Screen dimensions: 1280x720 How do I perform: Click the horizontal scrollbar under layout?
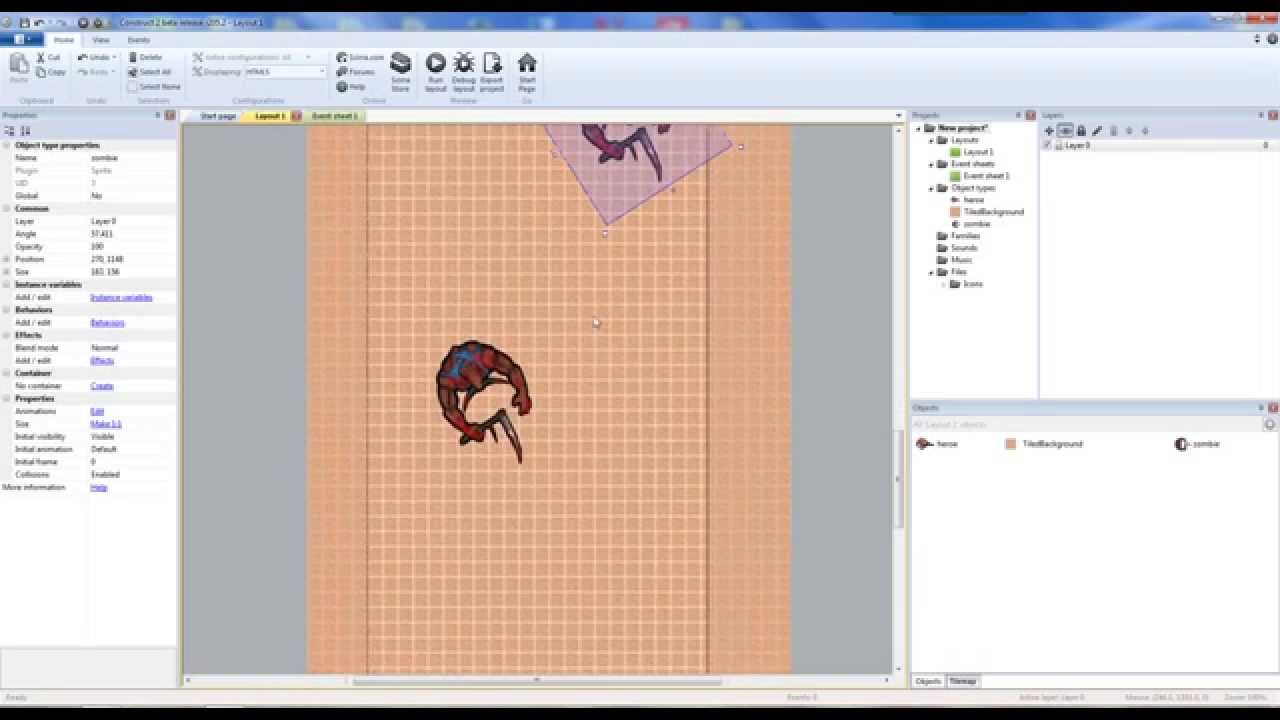537,681
